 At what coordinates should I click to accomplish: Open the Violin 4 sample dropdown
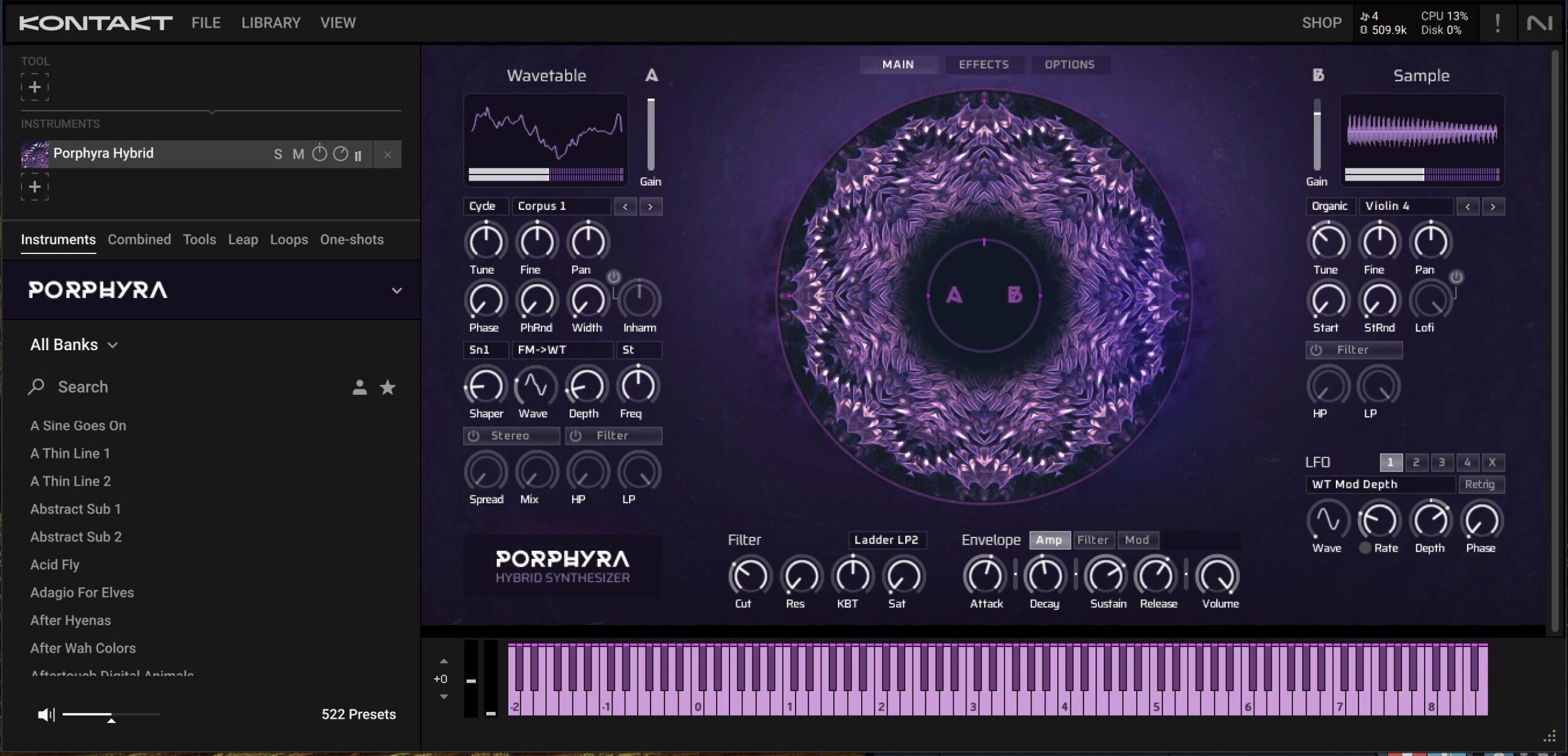click(1406, 206)
